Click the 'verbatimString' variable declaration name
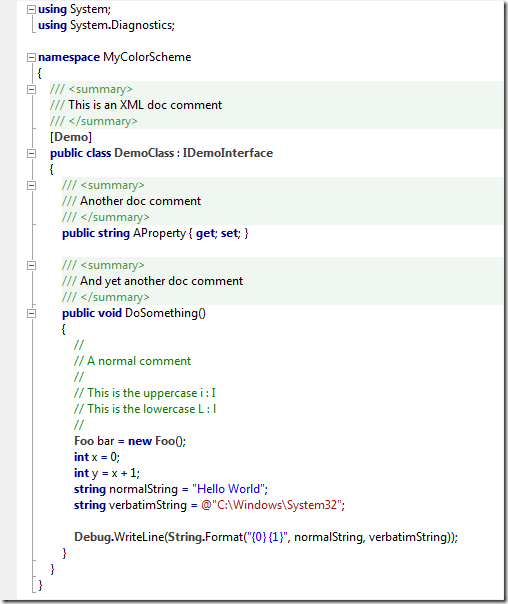 [148, 505]
